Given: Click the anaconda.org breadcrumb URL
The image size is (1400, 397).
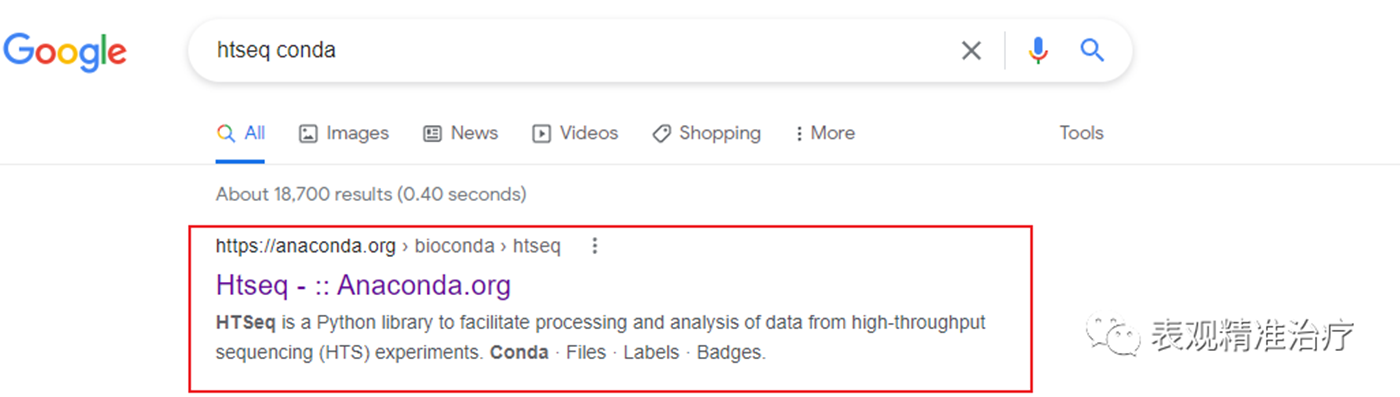Looking at the screenshot, I should point(388,245).
